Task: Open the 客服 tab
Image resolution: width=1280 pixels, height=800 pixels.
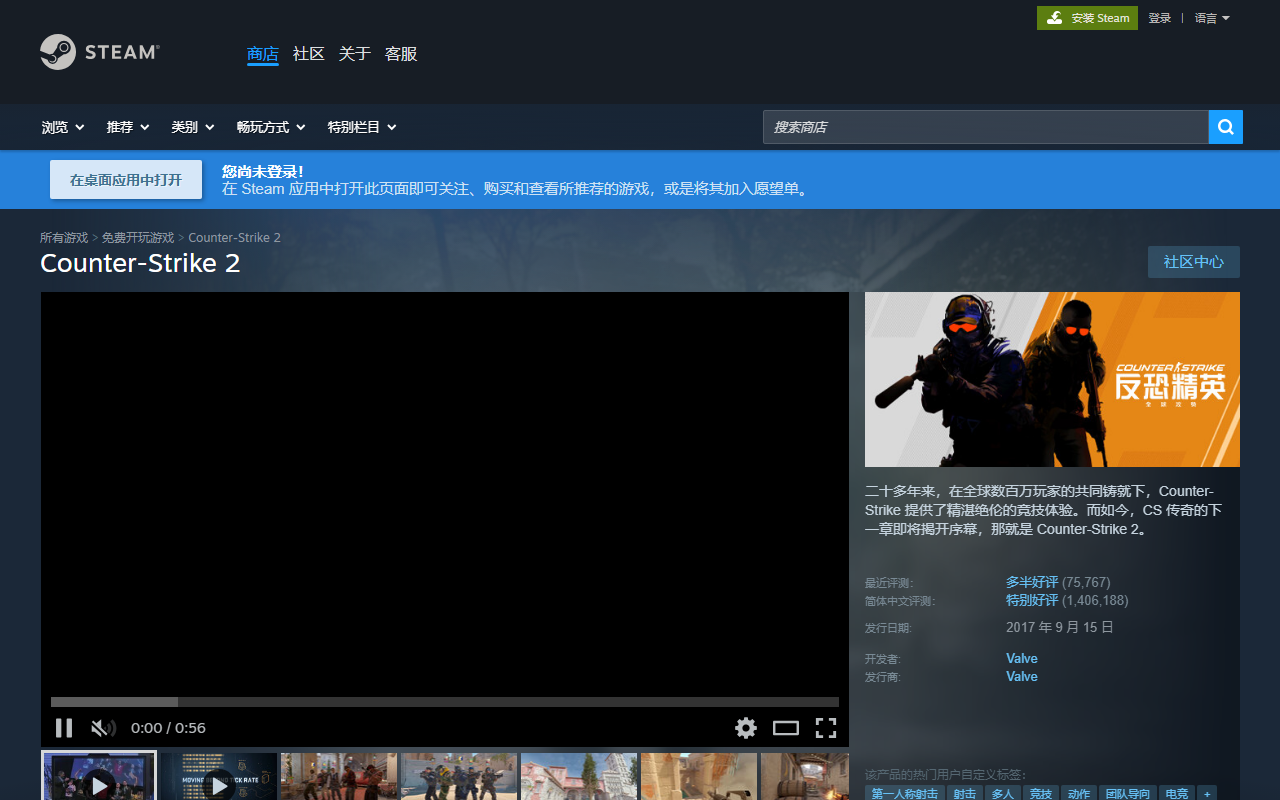Action: (x=401, y=54)
